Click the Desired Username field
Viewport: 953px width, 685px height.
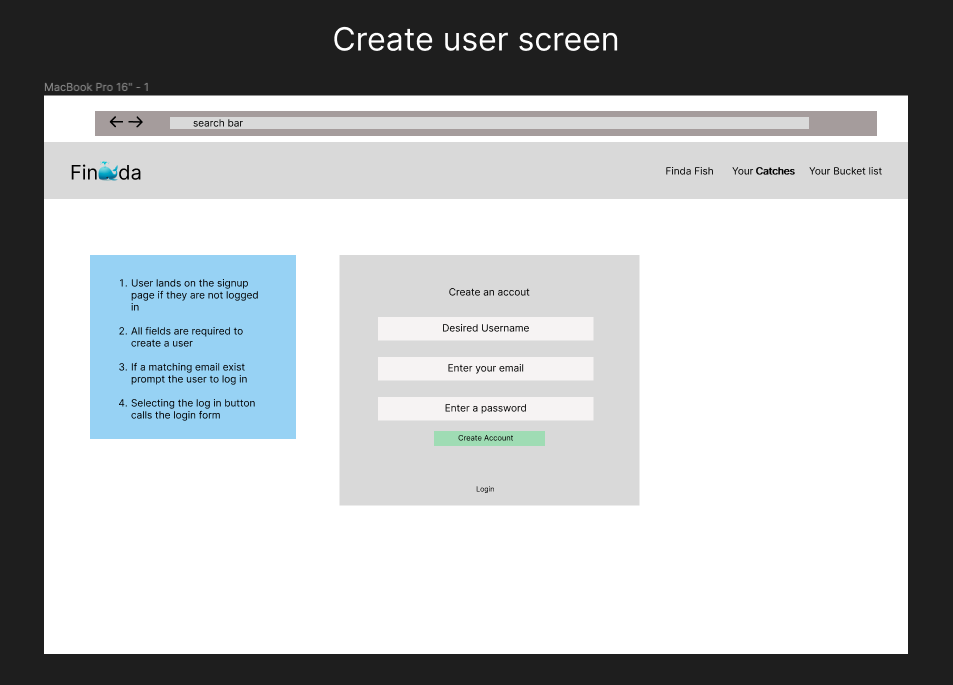[x=486, y=329]
